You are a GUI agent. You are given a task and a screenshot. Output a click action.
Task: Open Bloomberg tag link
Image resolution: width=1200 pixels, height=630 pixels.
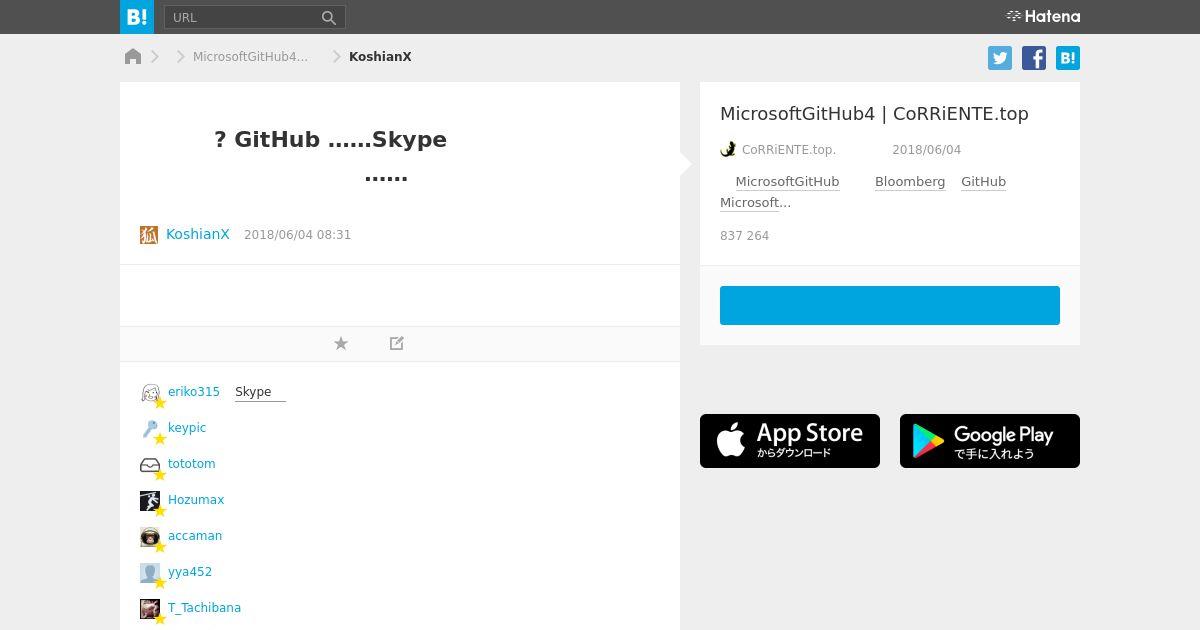910,182
